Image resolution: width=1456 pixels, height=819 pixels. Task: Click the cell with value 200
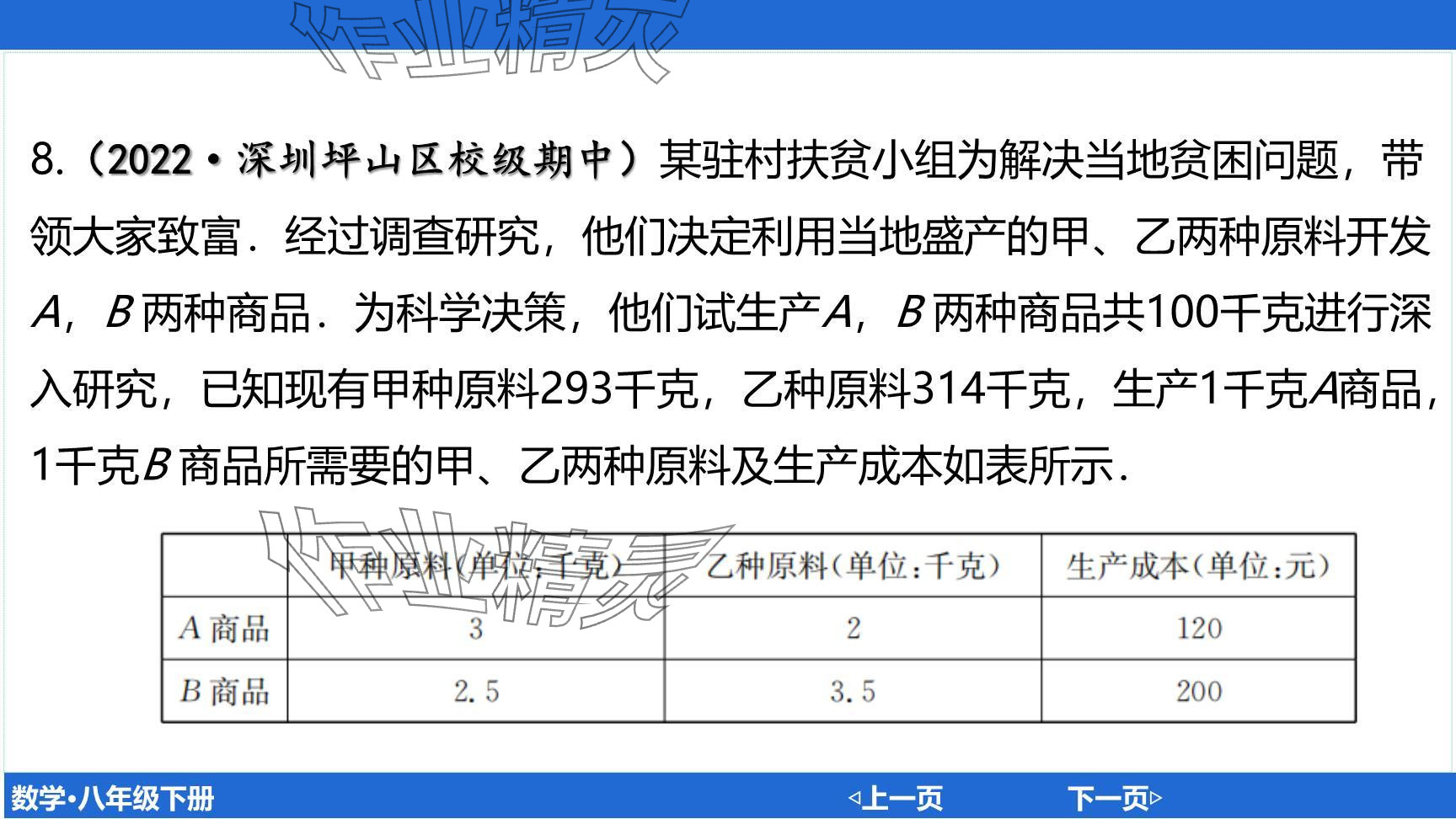click(x=1198, y=691)
